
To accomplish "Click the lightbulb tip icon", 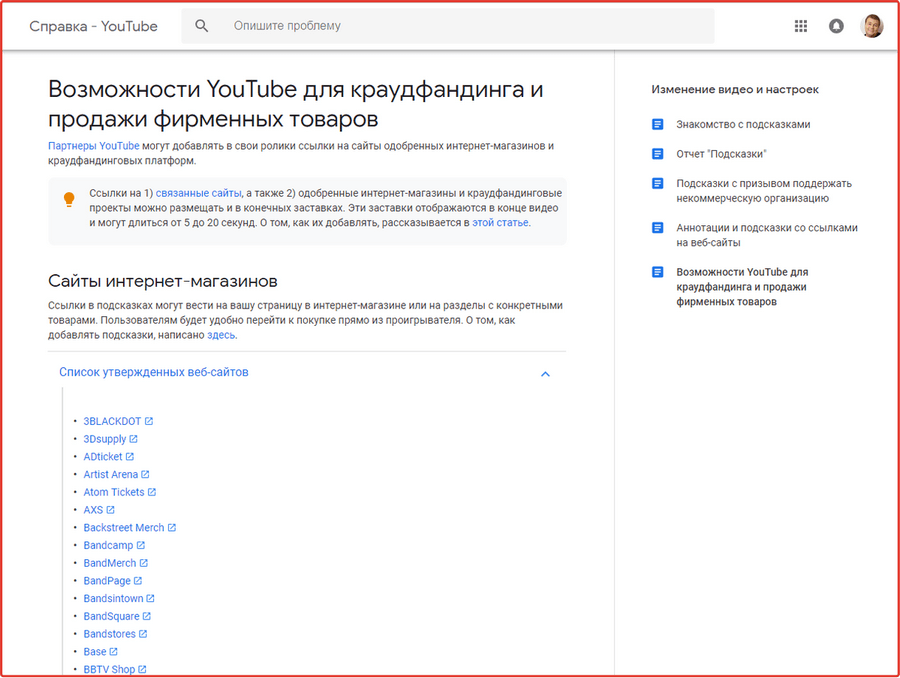I will coord(69,199).
